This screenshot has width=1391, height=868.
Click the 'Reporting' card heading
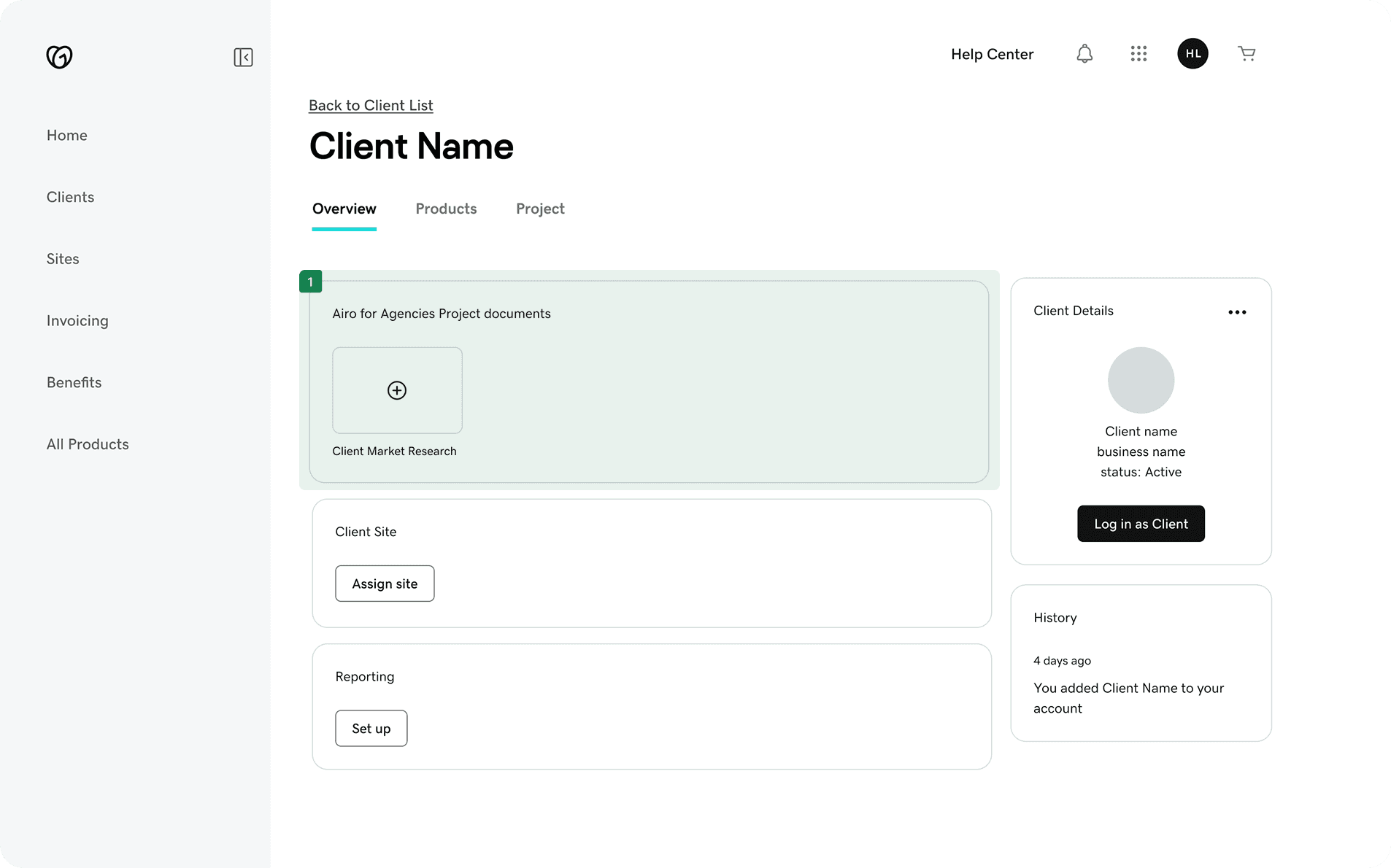(365, 677)
